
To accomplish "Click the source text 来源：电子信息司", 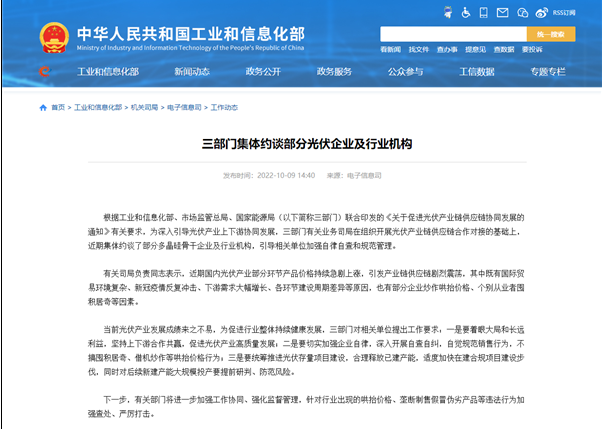I will pyautogui.click(x=354, y=176).
